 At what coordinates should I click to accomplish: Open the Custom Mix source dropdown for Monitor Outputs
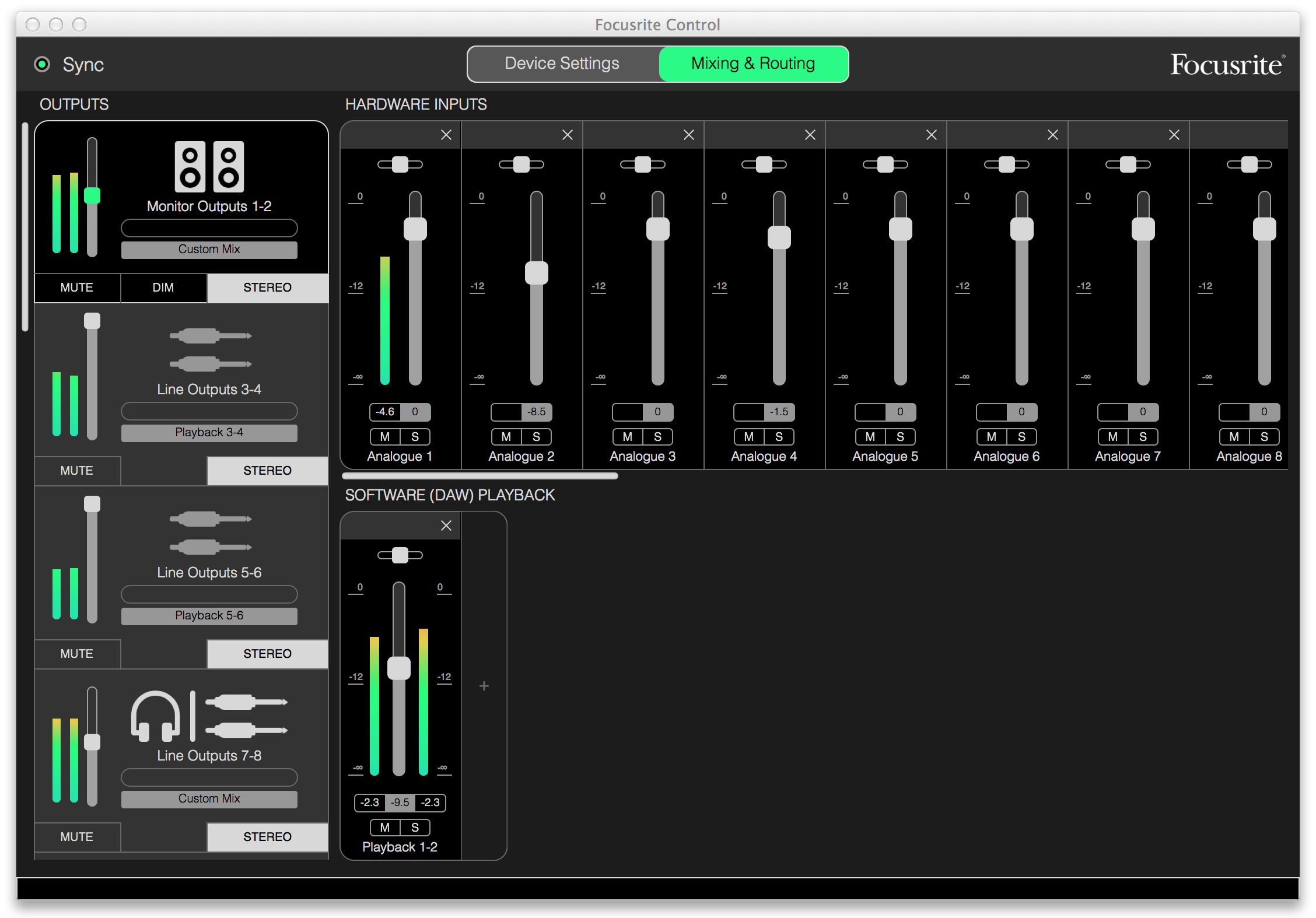click(x=209, y=250)
